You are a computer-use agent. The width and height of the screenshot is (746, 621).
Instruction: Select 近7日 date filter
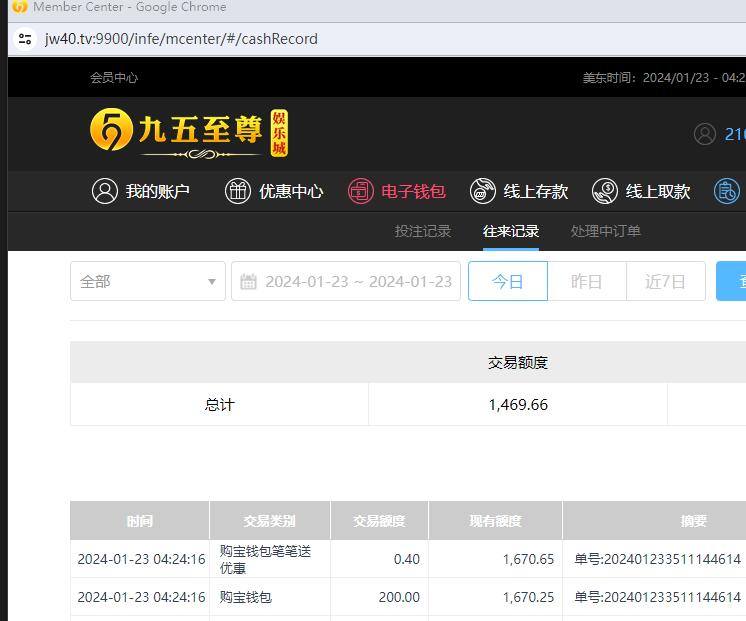(x=666, y=281)
